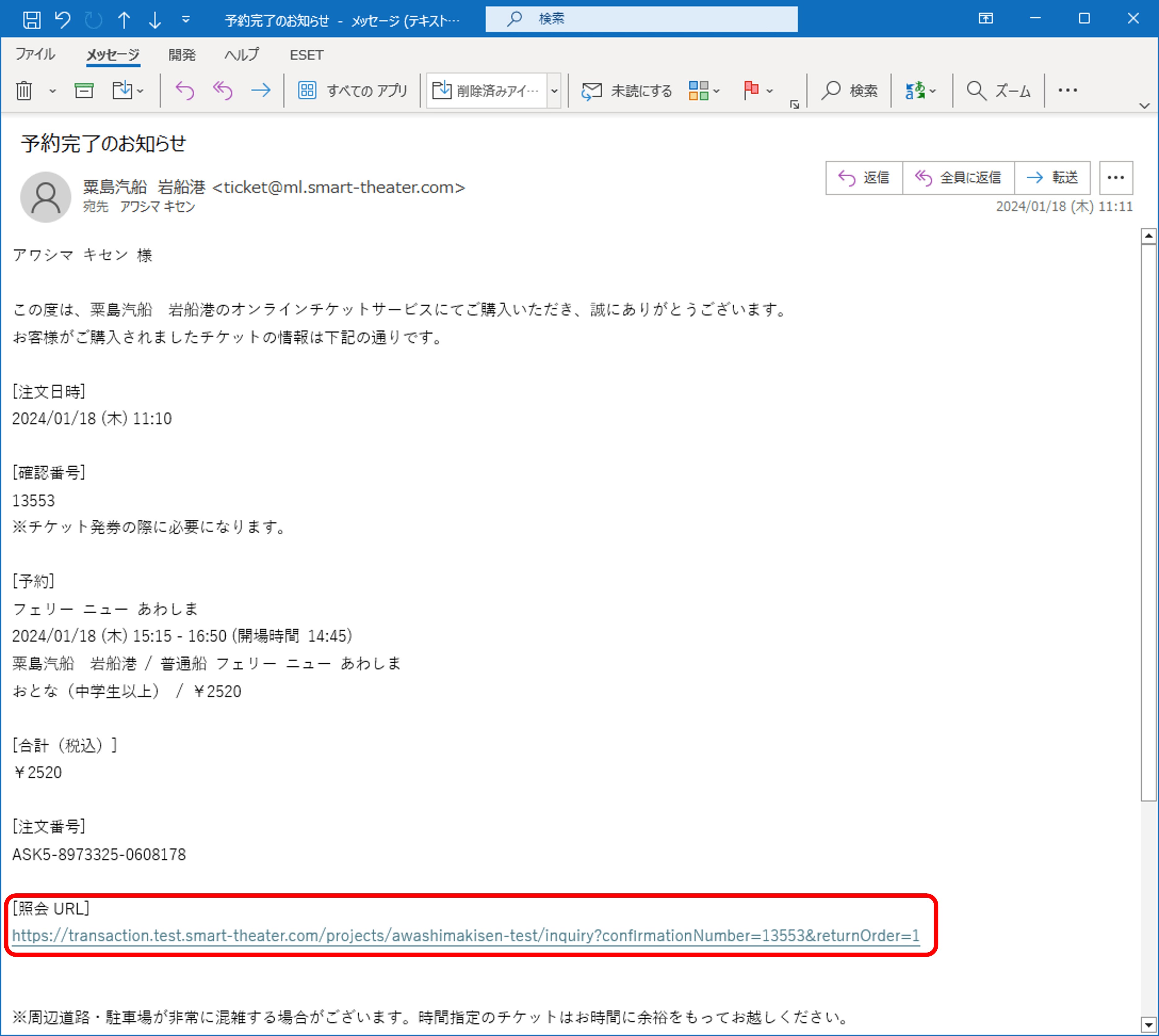The image size is (1159, 1036).
Task: Open the Quick Access Toolbar customize dropdown
Action: pos(185,20)
